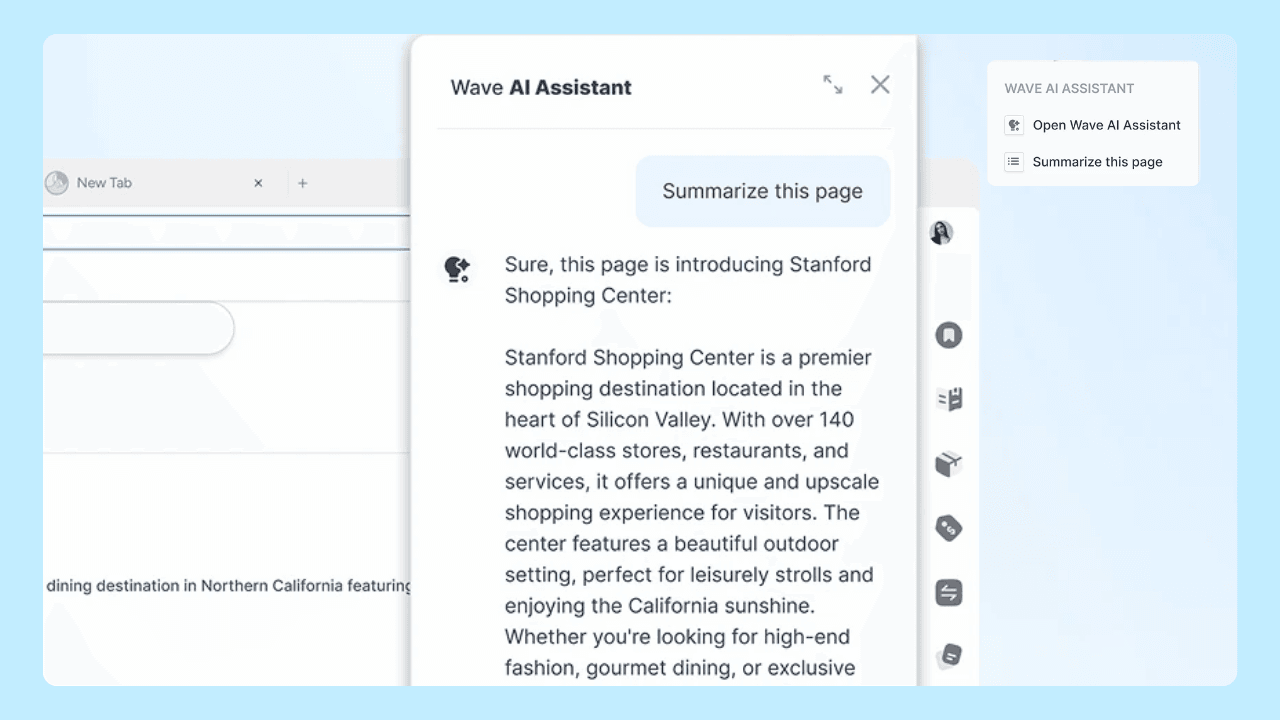This screenshot has width=1280, height=720.
Task: Click the AI assistant lightbulb avatar
Action: click(458, 269)
